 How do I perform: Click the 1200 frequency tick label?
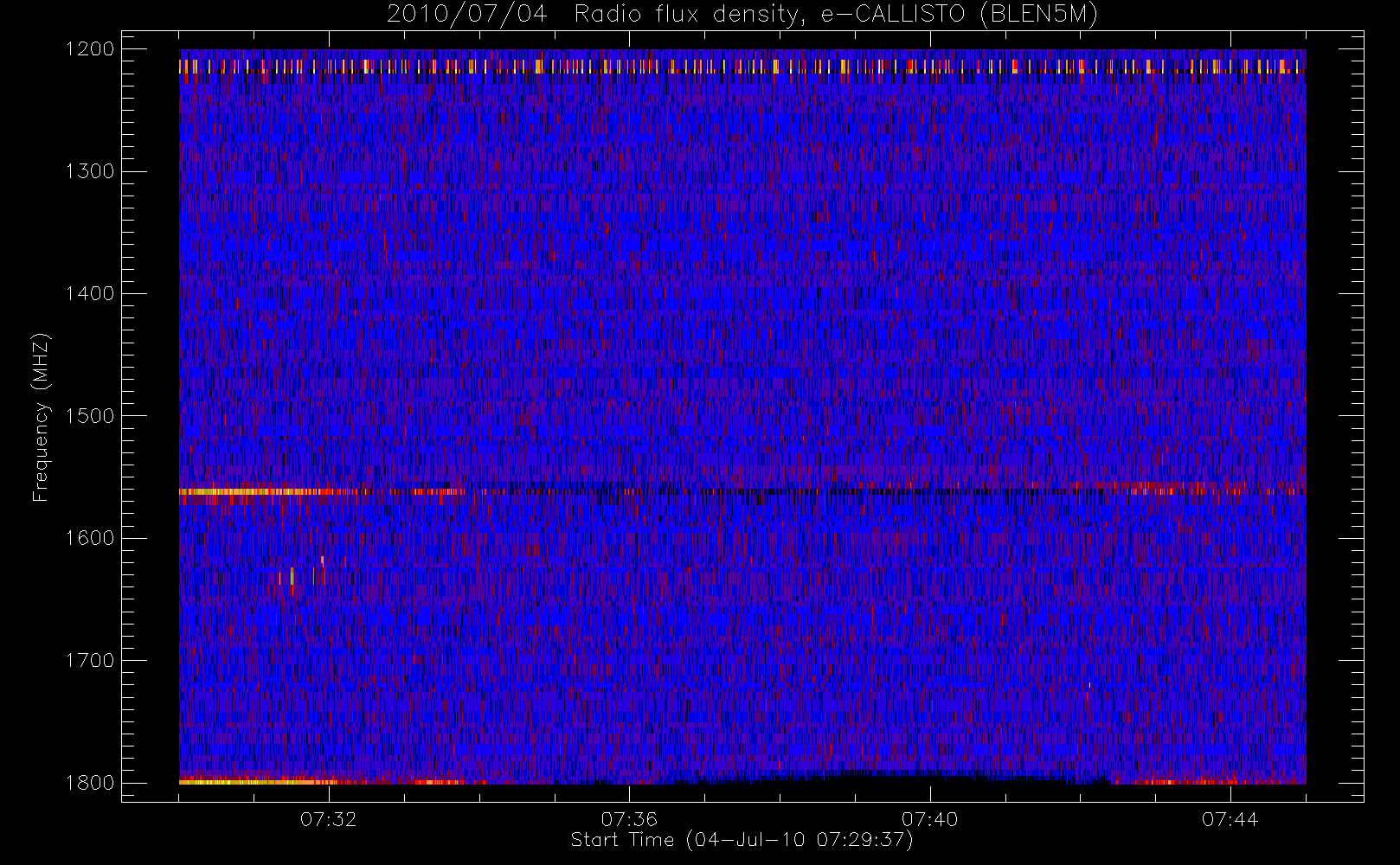tap(90, 49)
